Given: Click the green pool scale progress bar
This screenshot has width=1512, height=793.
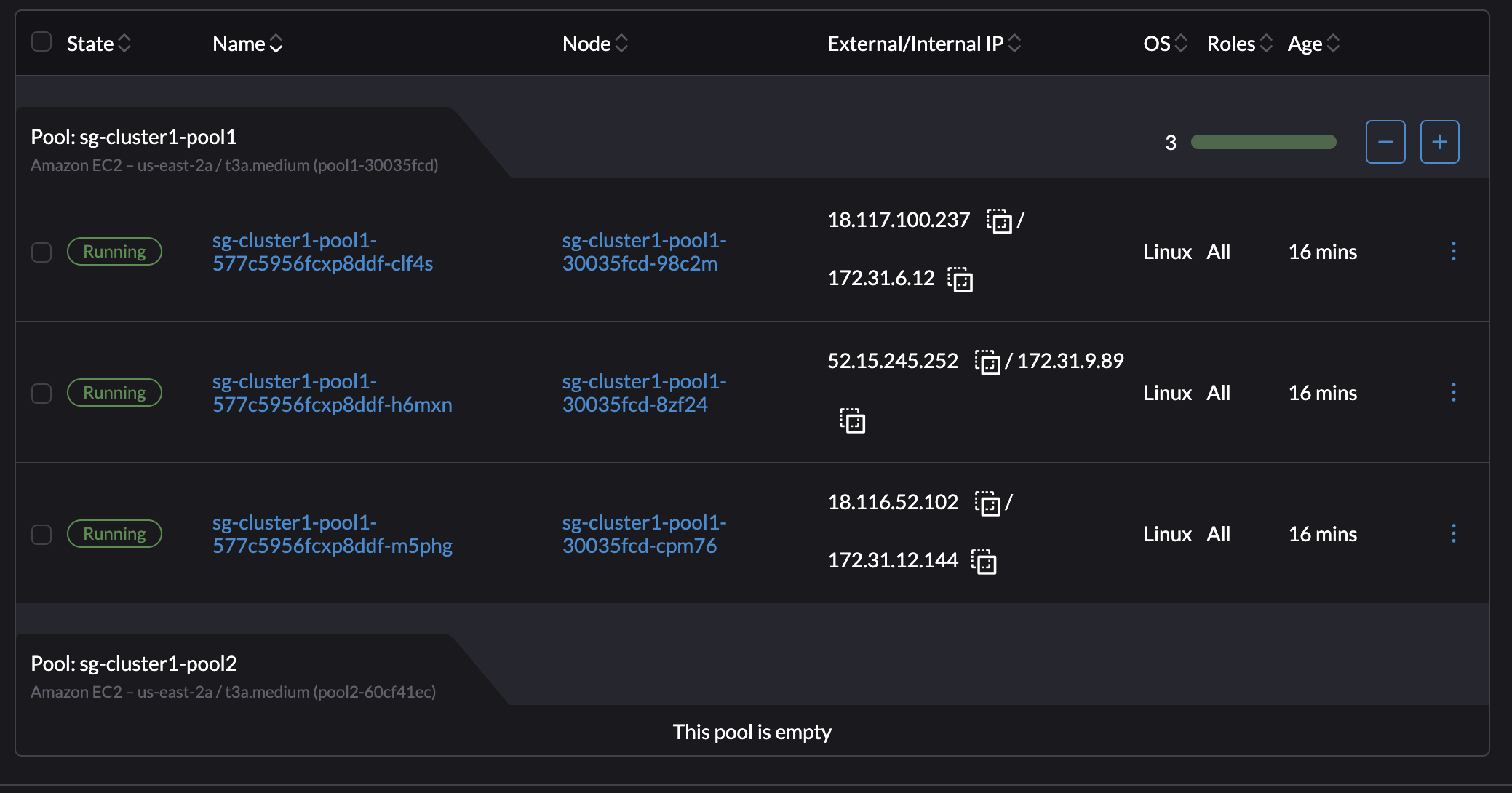Looking at the screenshot, I should pyautogui.click(x=1263, y=143).
